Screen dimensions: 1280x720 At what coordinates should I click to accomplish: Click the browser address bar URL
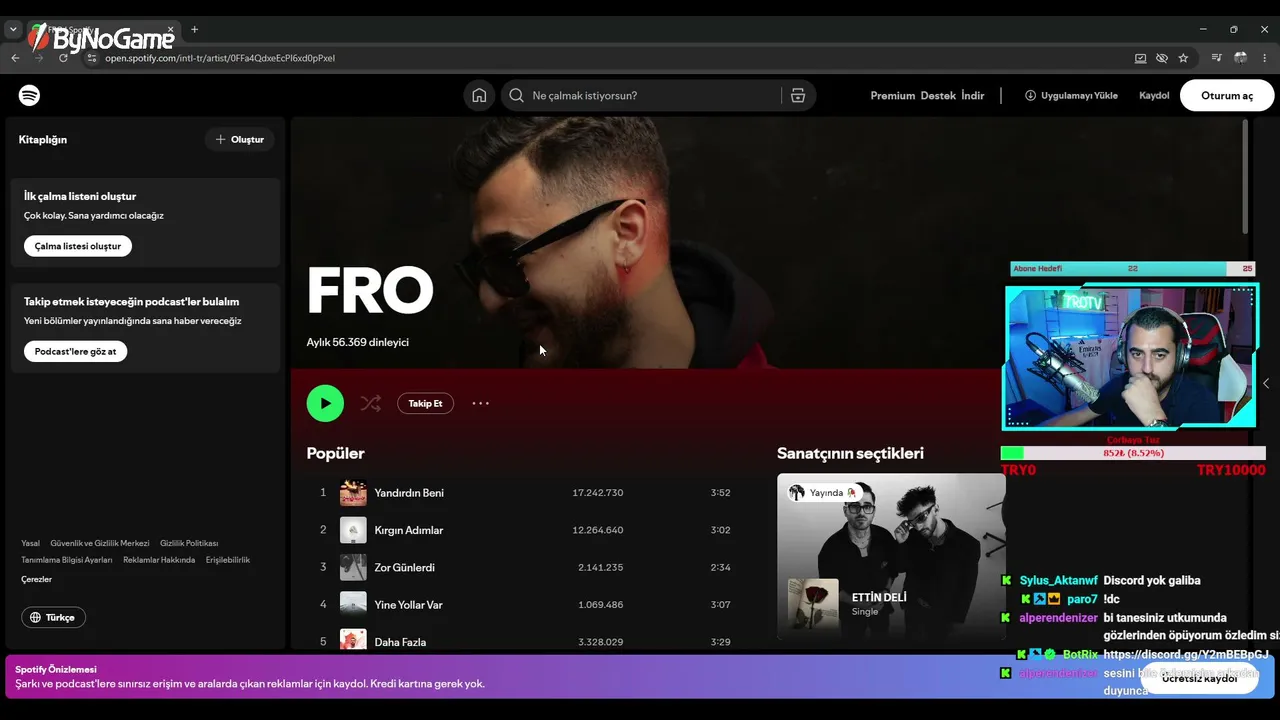click(x=220, y=58)
